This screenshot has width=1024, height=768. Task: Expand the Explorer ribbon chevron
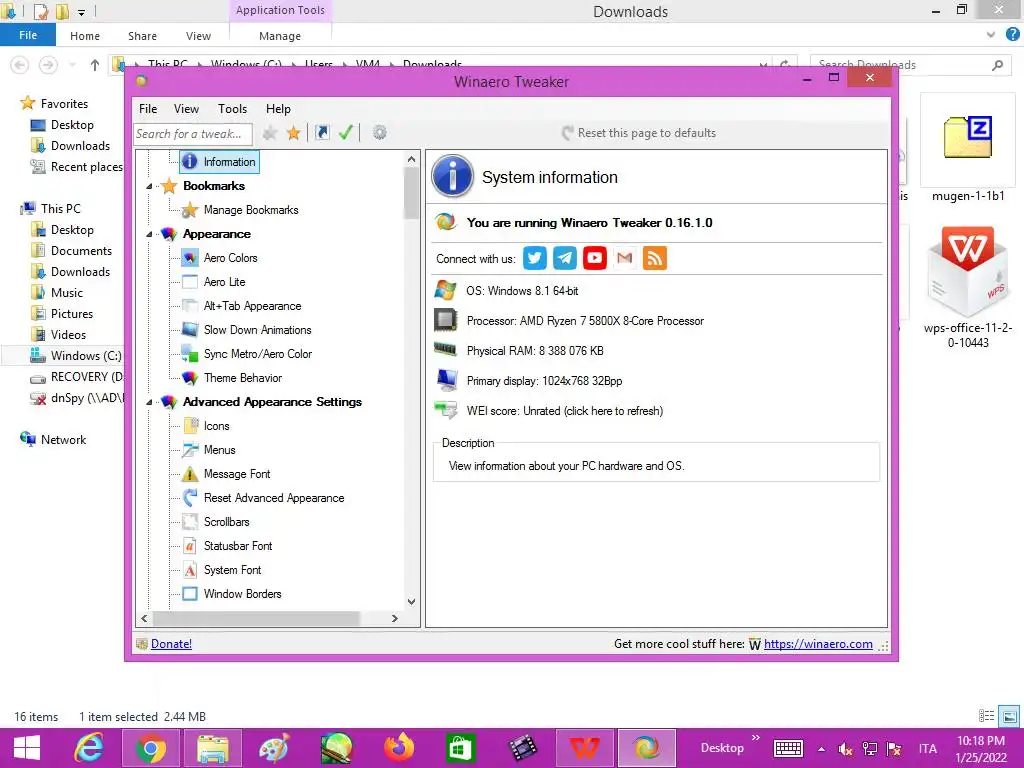pyautogui.click(x=991, y=35)
